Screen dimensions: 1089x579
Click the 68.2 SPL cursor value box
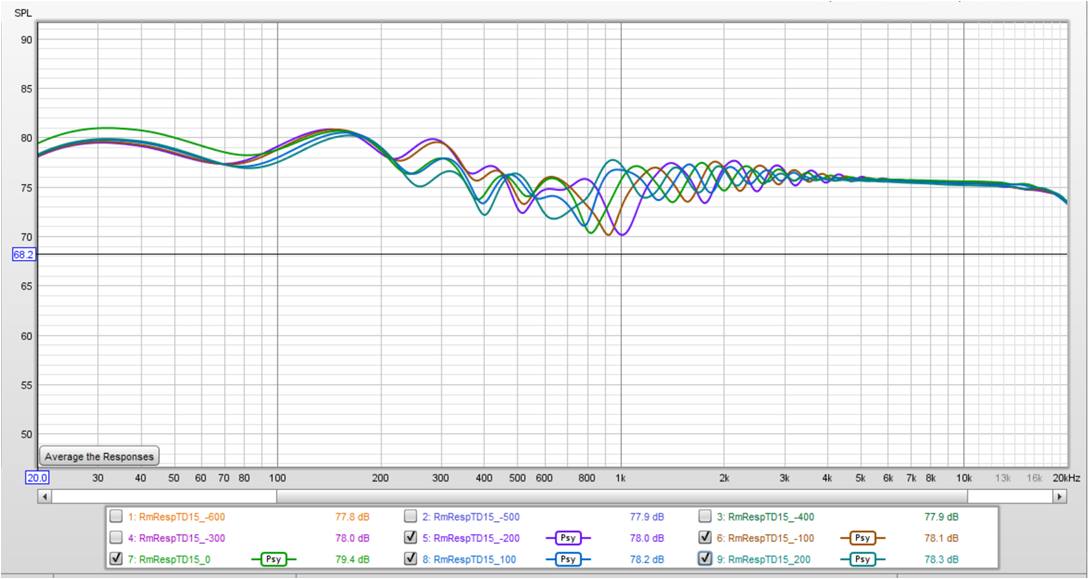click(23, 254)
